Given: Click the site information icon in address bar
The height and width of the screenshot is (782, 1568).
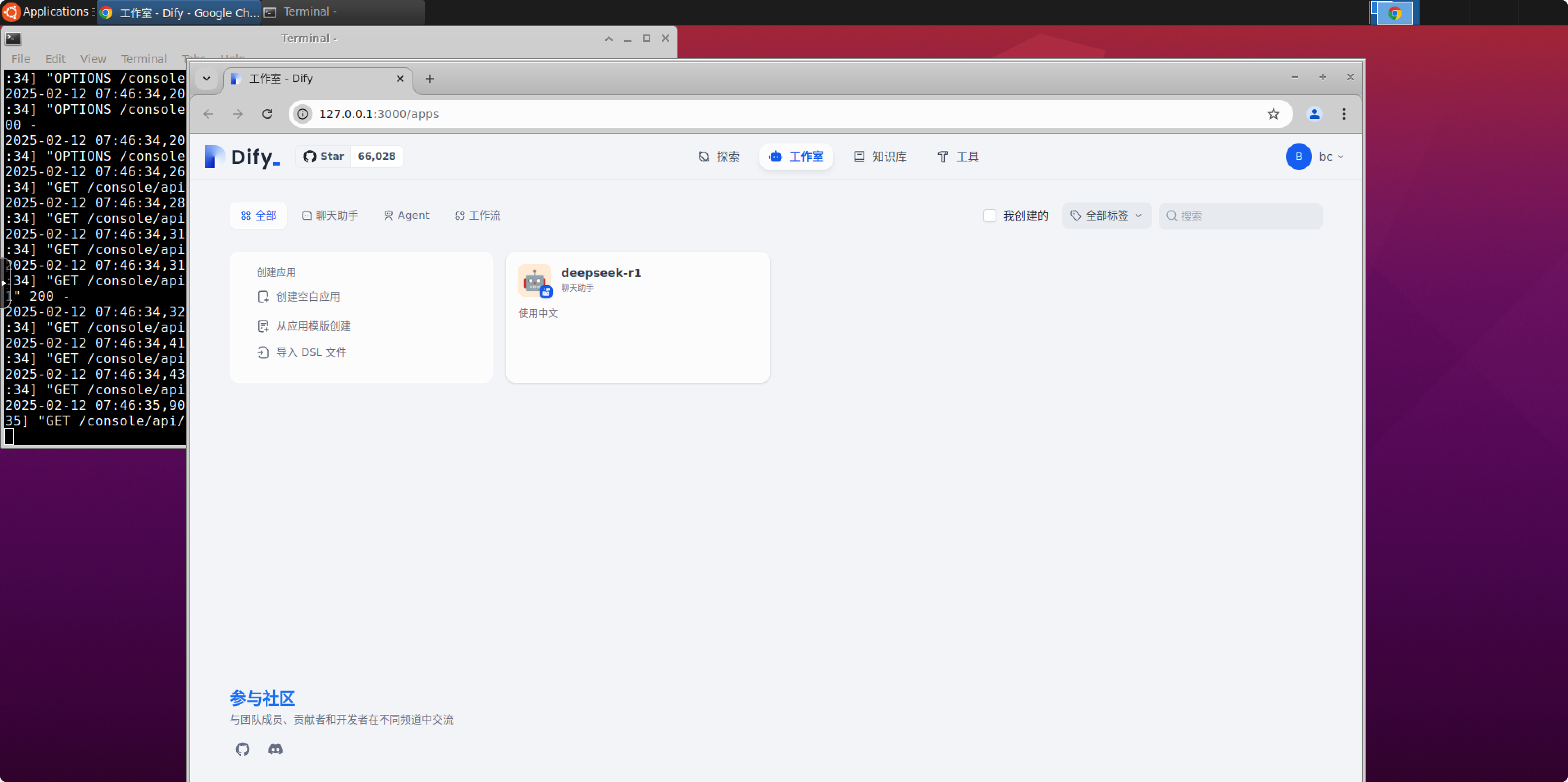Looking at the screenshot, I should pyautogui.click(x=303, y=114).
